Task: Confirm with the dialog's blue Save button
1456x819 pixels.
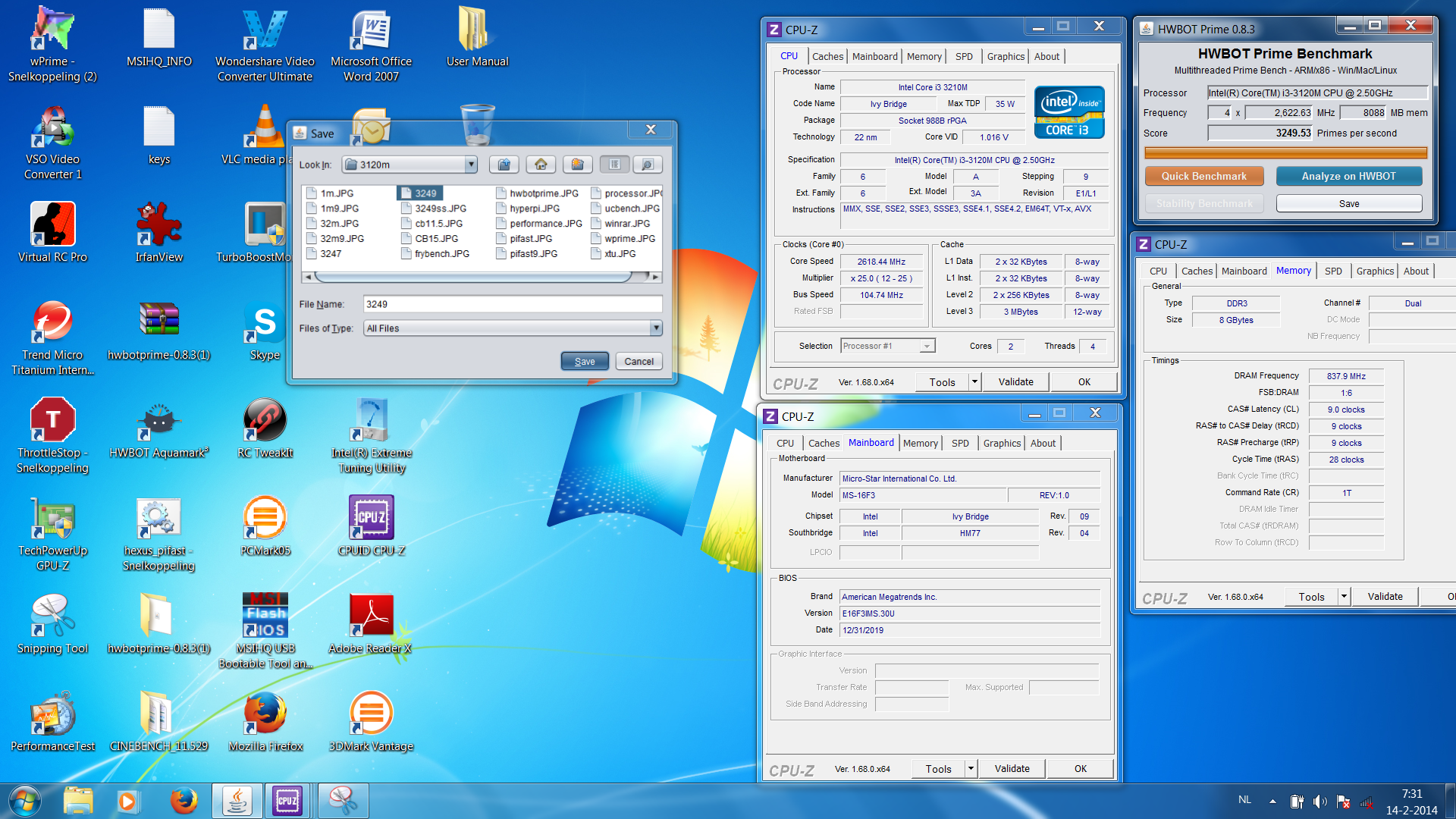Action: coord(585,362)
